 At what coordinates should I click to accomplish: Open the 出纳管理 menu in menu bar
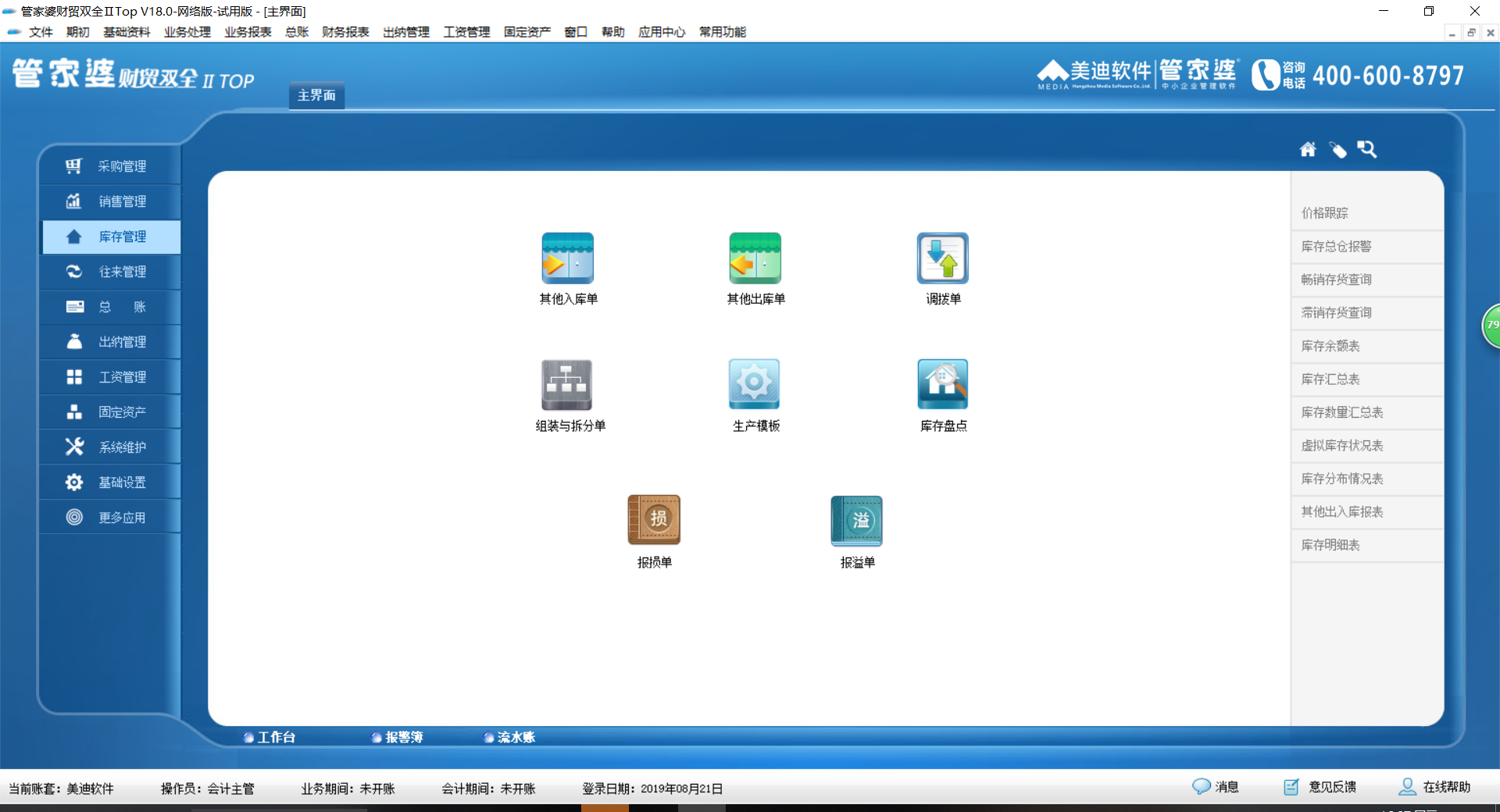pyautogui.click(x=406, y=32)
